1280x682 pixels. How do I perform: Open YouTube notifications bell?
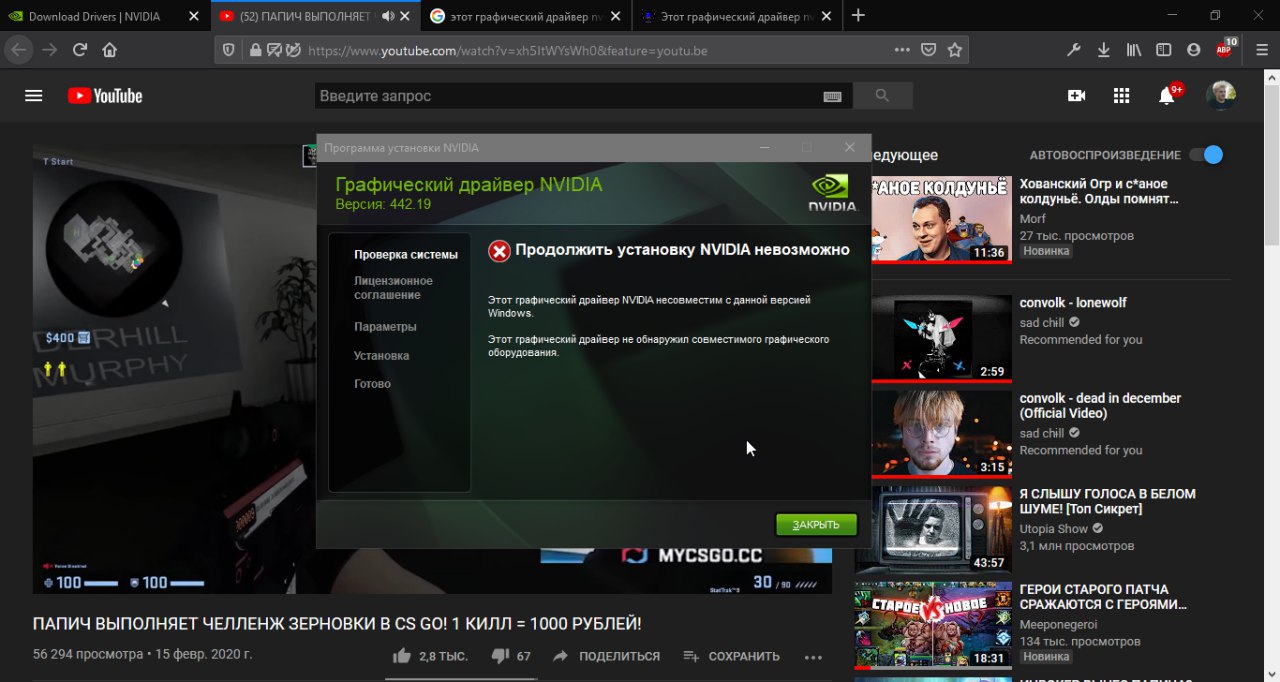[x=1166, y=96]
